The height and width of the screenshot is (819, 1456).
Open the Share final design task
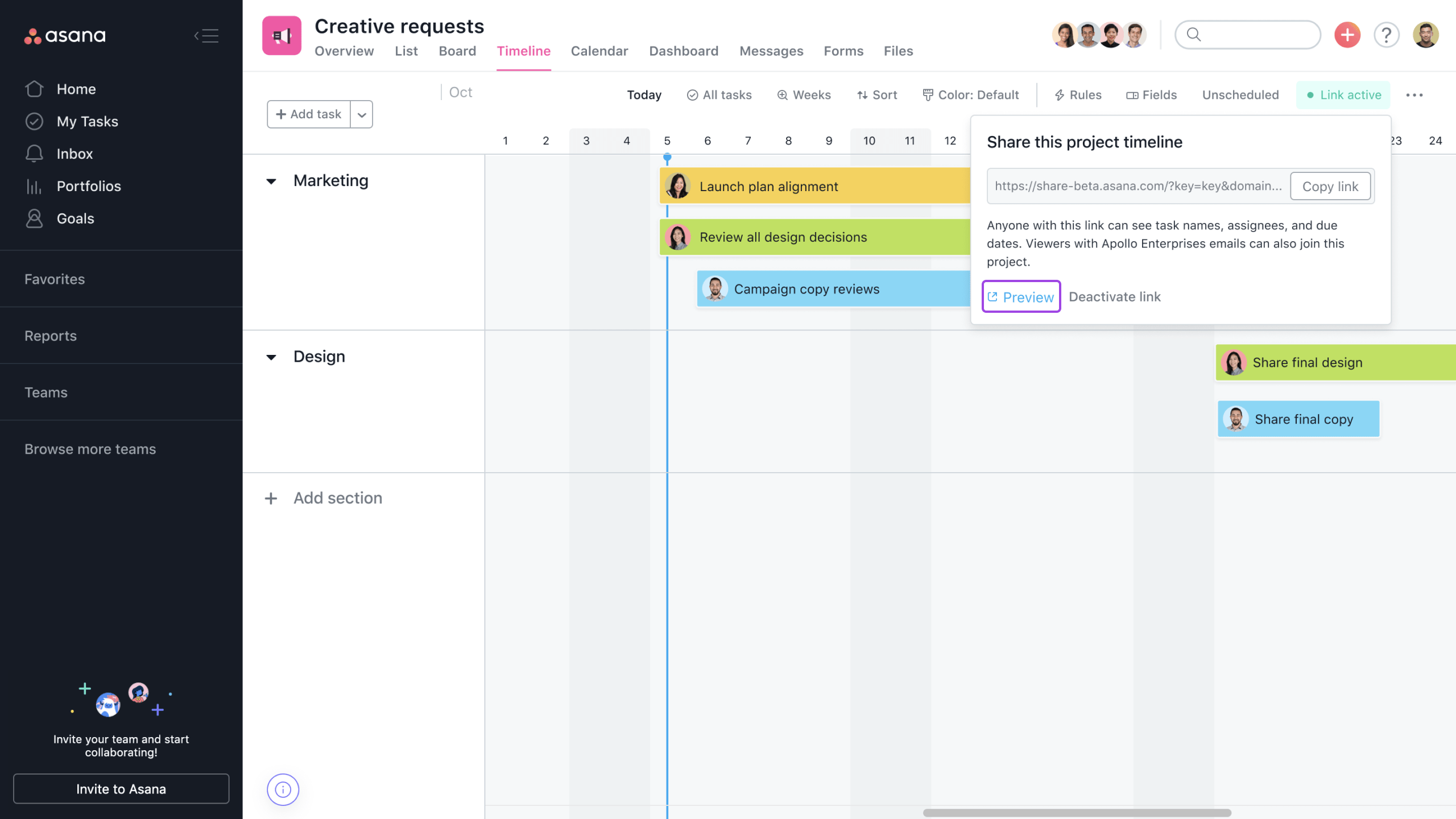click(x=1335, y=362)
